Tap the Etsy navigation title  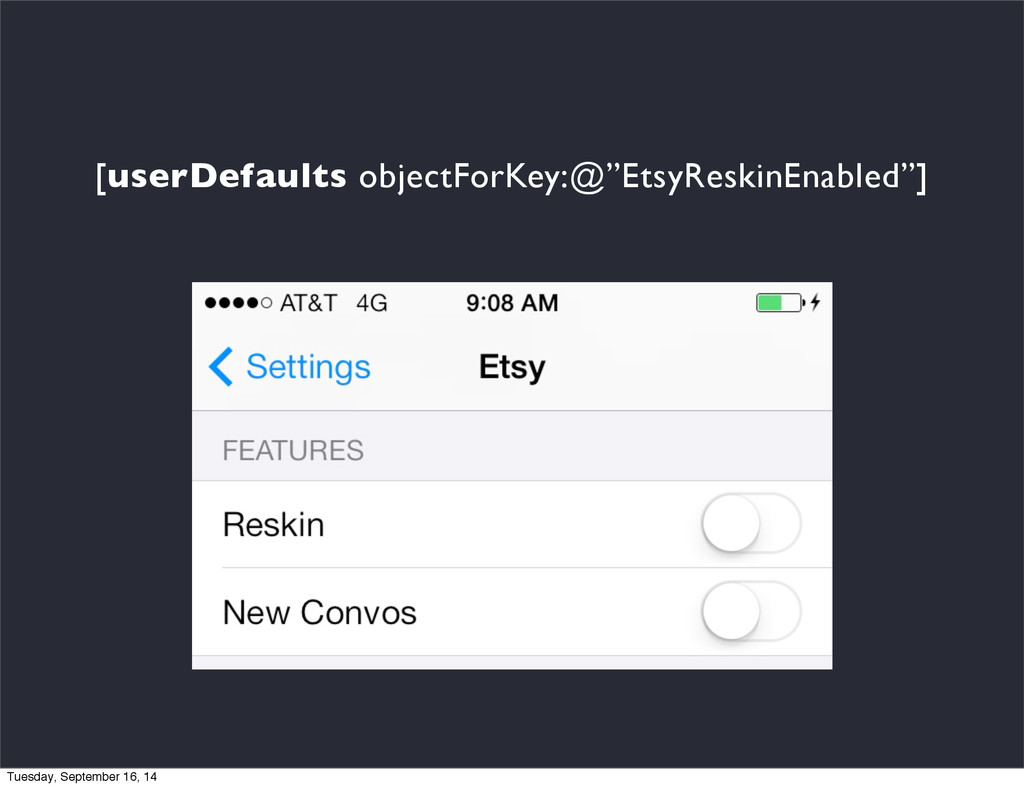coord(512,367)
